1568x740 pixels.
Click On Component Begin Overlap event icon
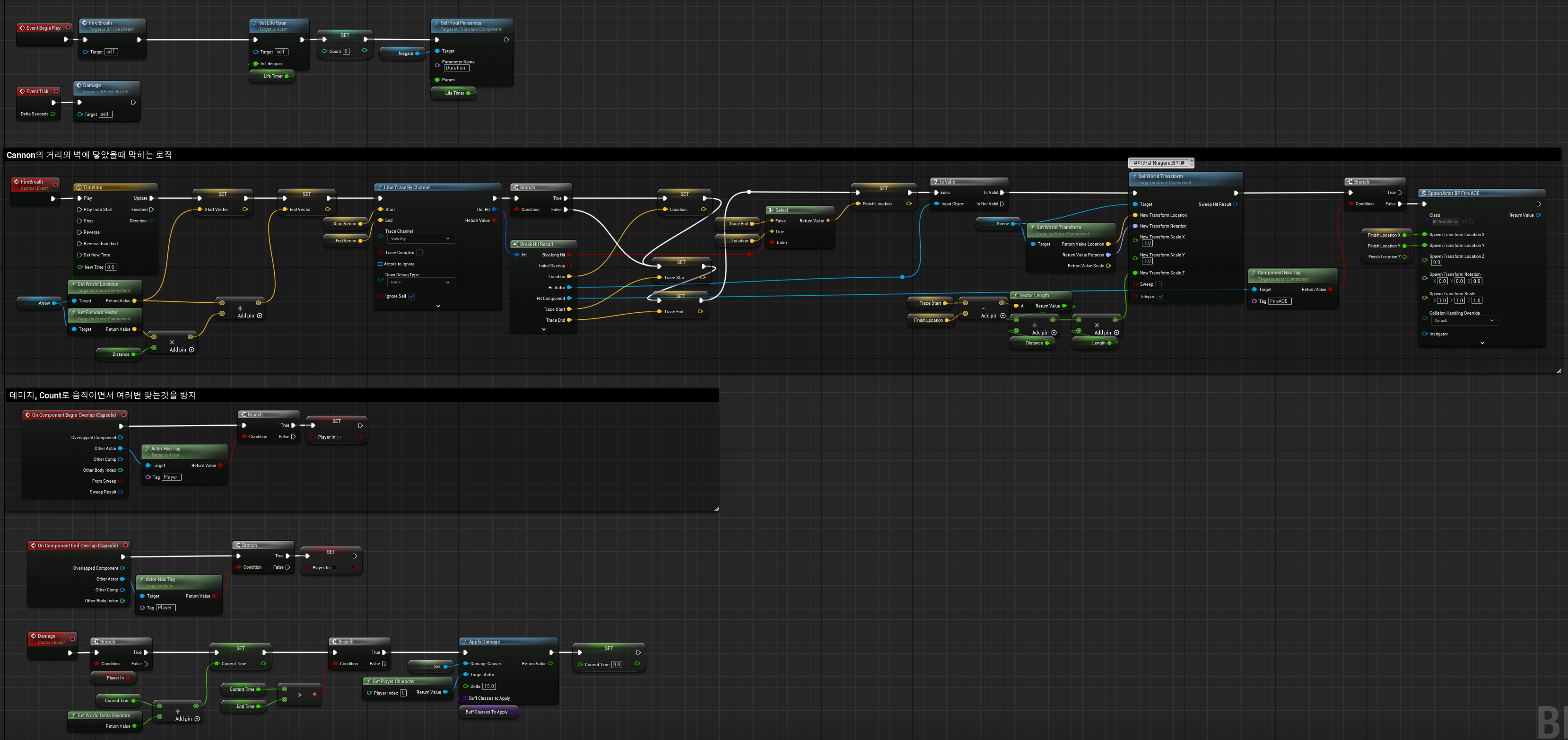click(27, 415)
